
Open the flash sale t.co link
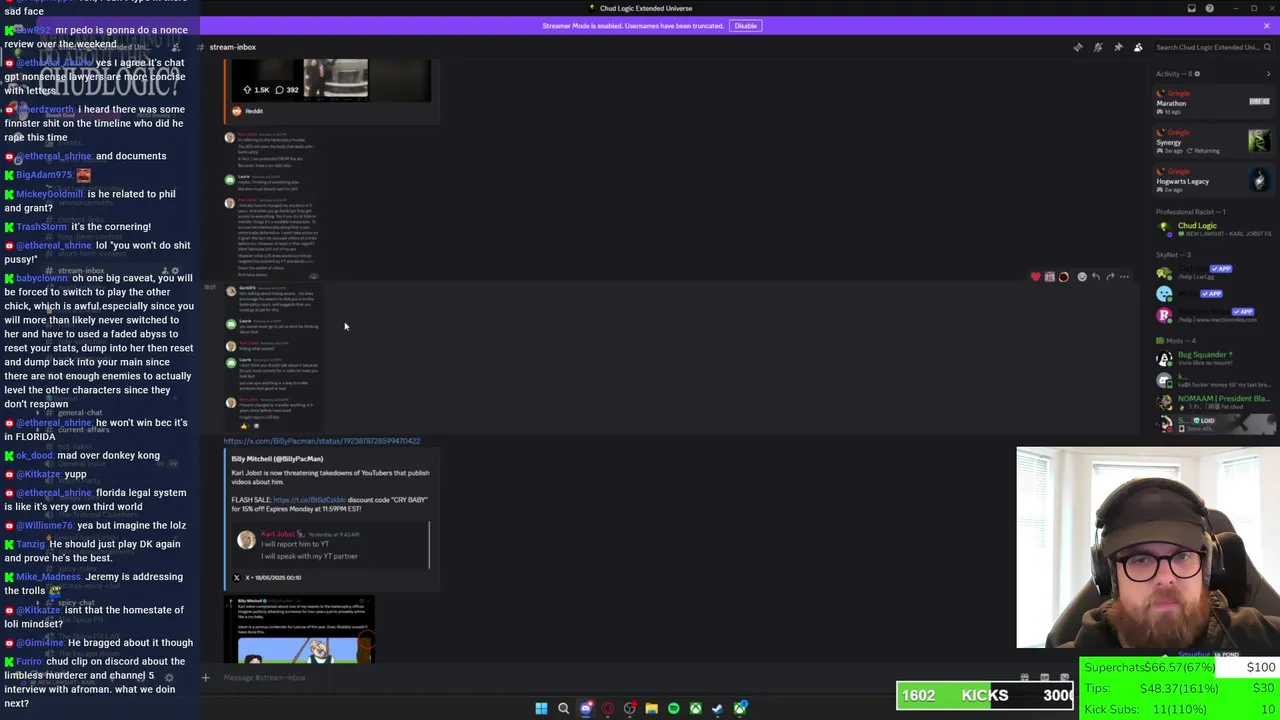point(309,500)
